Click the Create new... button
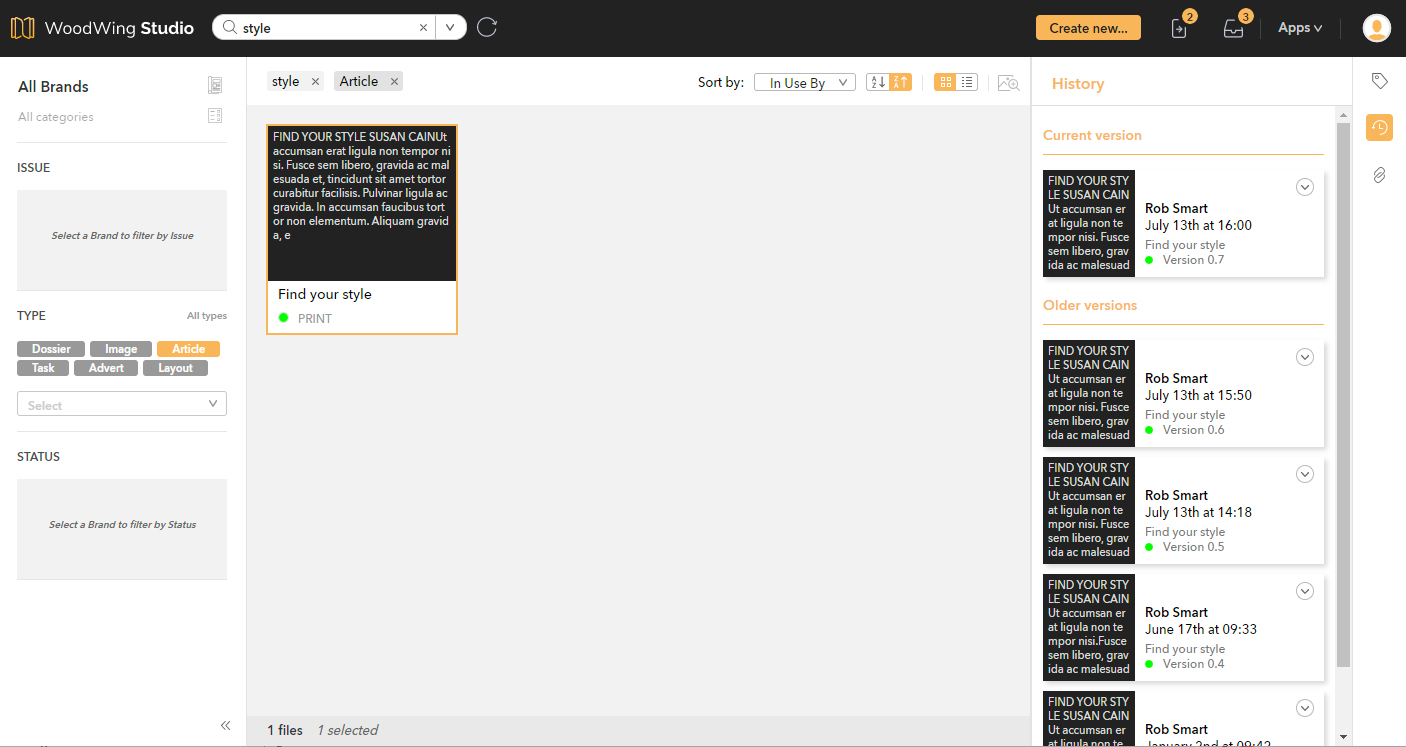1406x747 pixels. tap(1088, 28)
